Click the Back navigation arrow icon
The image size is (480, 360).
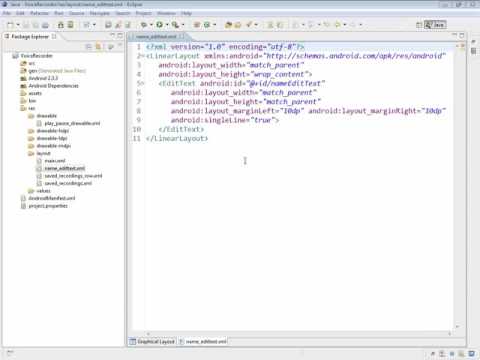(x=338, y=25)
